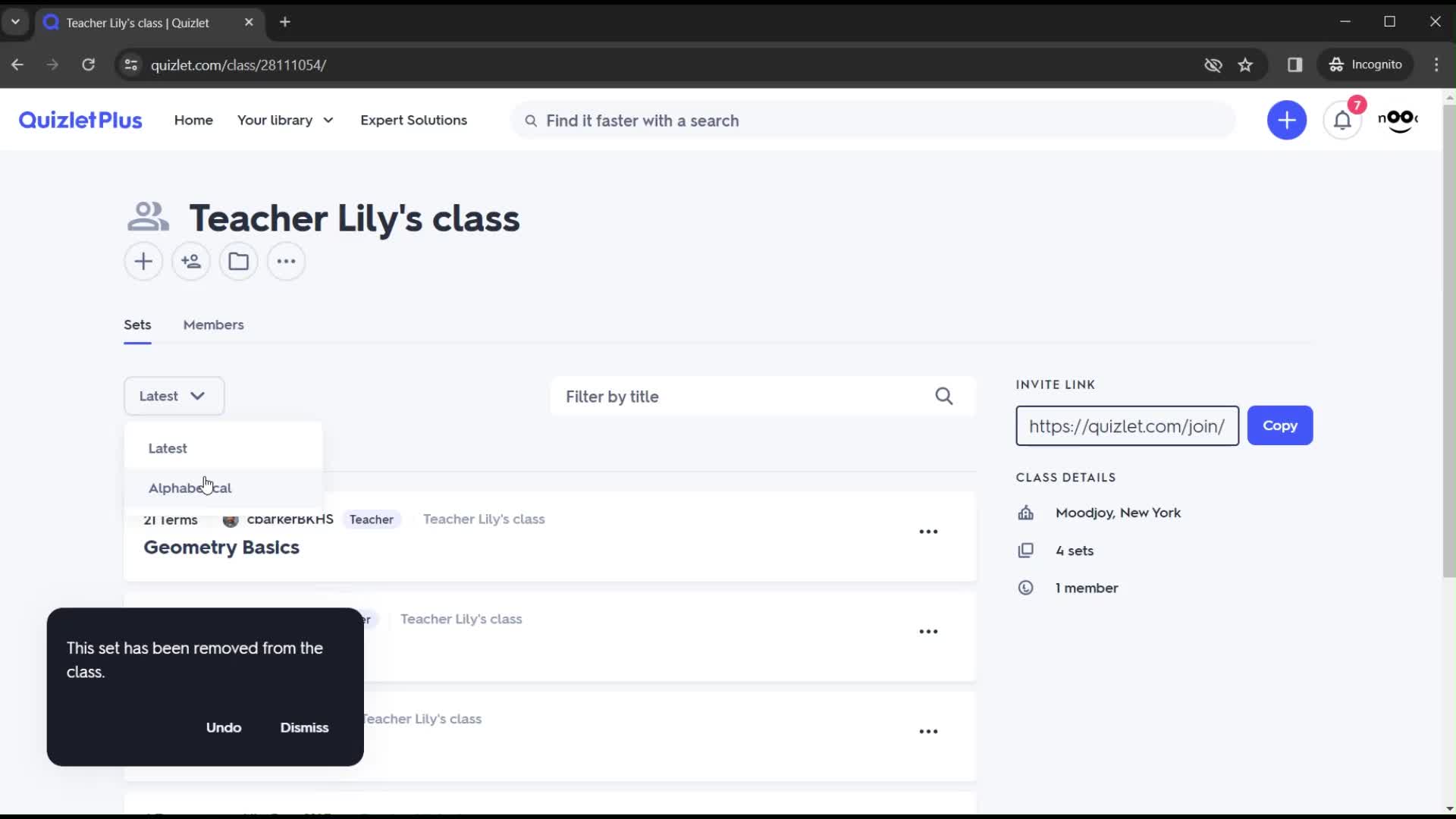Click the more options ellipsis icon
This screenshot has height=819, width=1456.
pos(287,261)
